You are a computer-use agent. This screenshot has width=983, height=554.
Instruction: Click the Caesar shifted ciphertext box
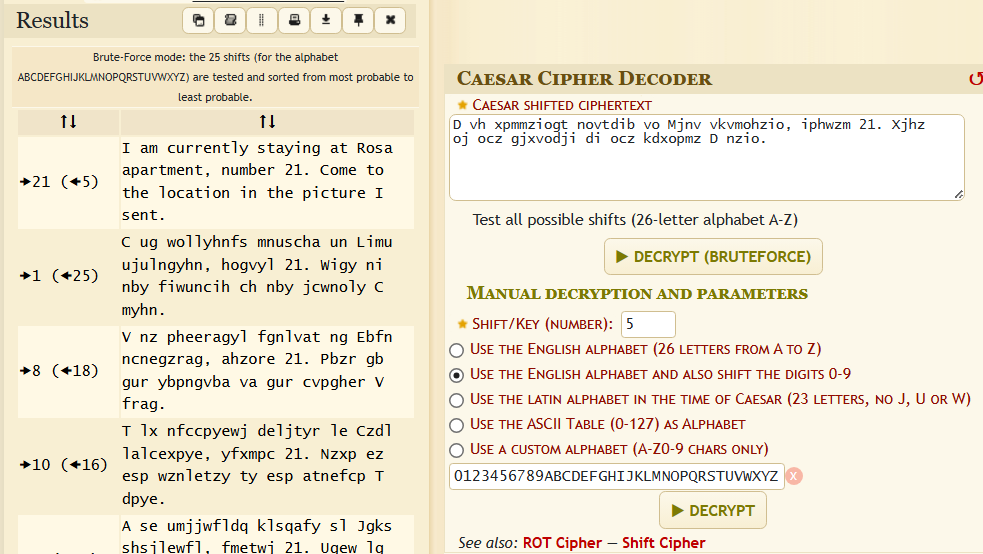tap(706, 157)
